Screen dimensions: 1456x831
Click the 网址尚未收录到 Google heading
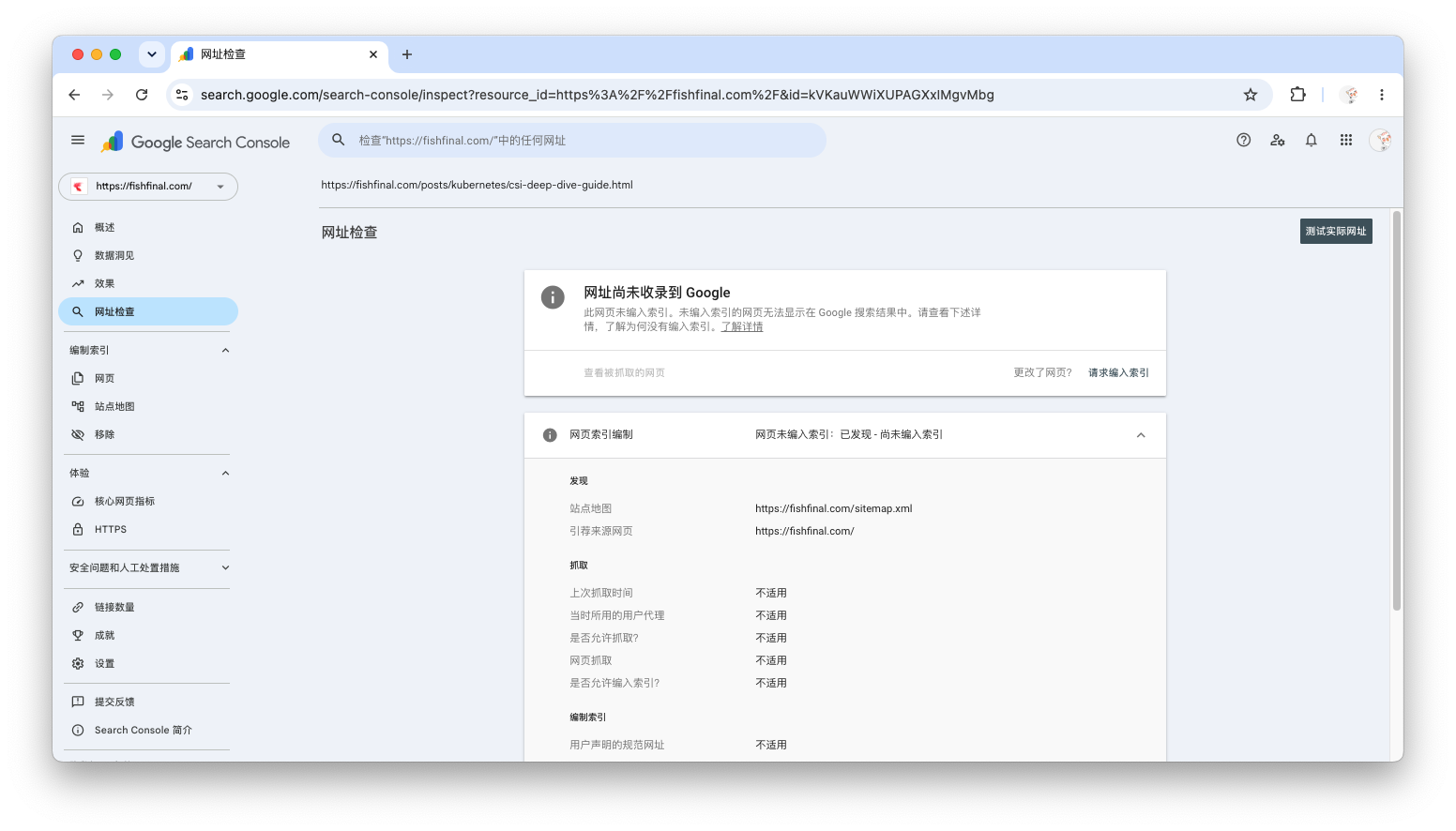(x=657, y=293)
